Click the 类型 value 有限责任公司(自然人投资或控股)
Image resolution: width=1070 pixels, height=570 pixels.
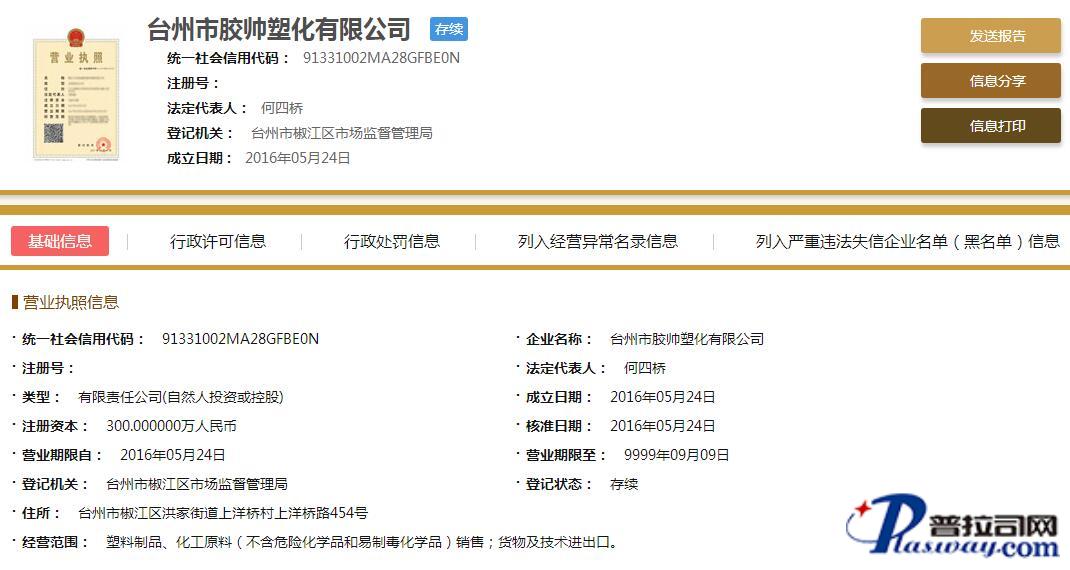click(x=181, y=397)
